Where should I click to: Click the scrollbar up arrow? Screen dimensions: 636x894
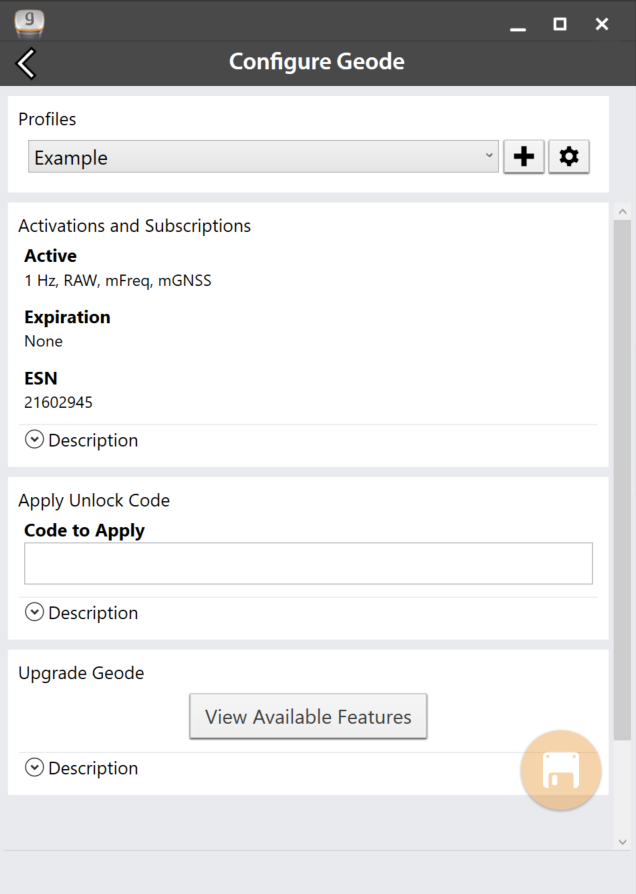tap(622, 212)
